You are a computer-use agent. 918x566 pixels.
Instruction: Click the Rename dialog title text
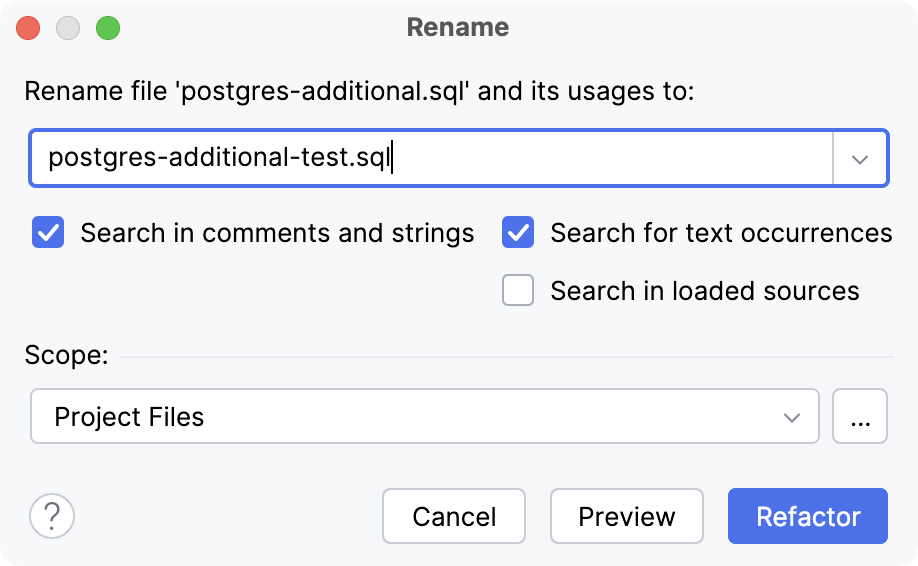point(458,28)
